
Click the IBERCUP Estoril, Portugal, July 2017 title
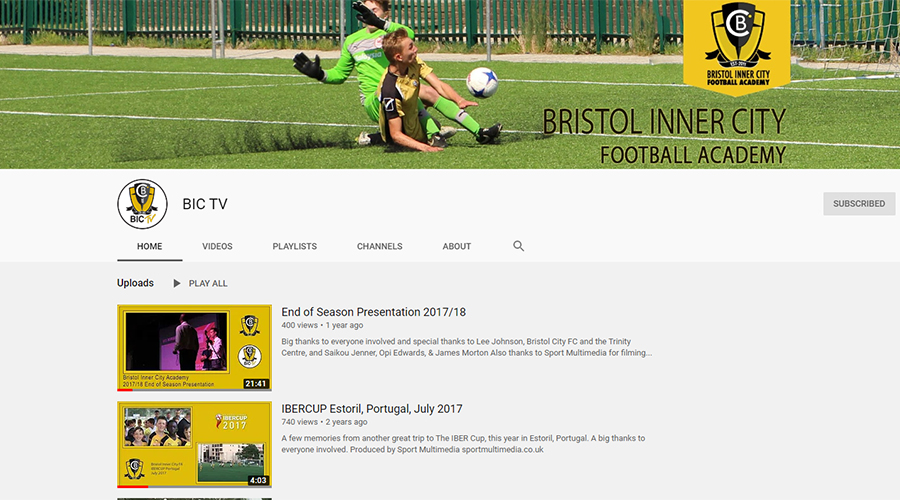(371, 409)
